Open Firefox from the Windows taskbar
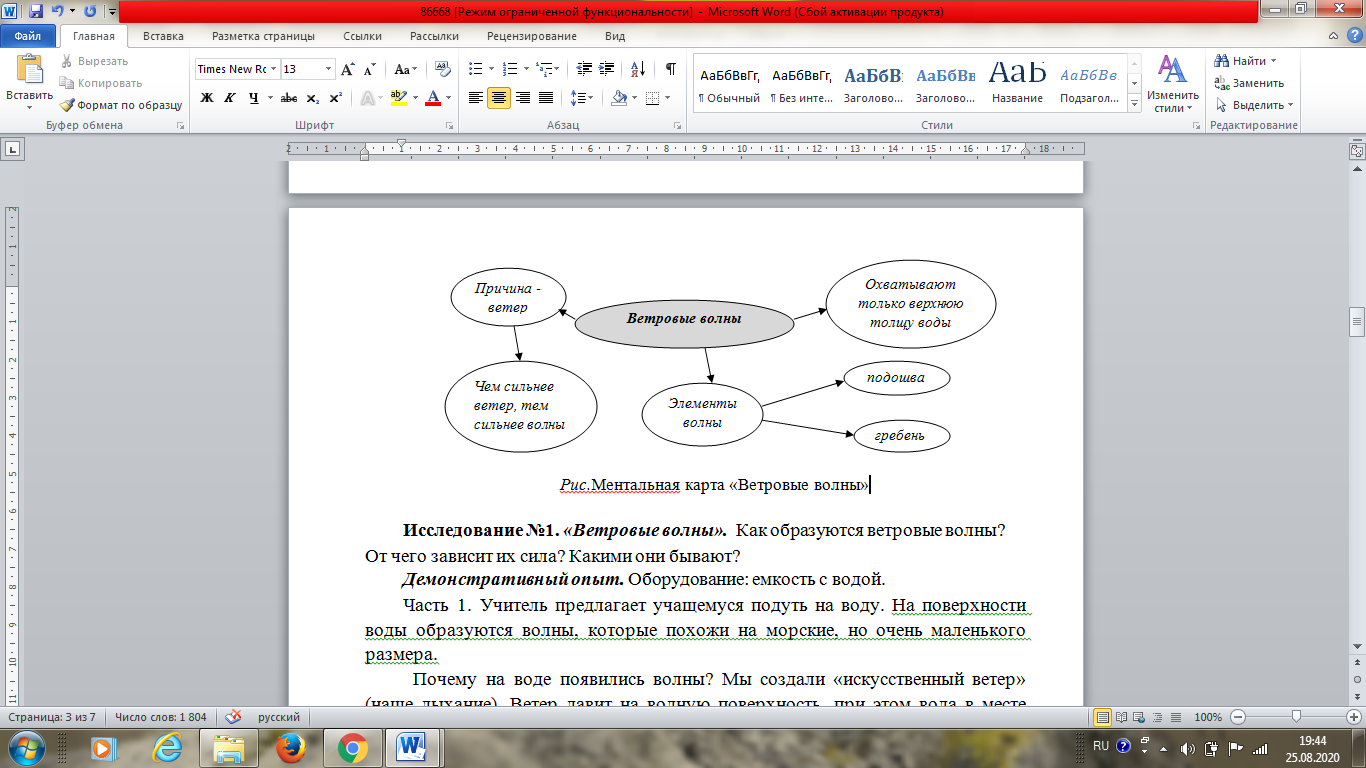The height and width of the screenshot is (768, 1366). (x=292, y=747)
